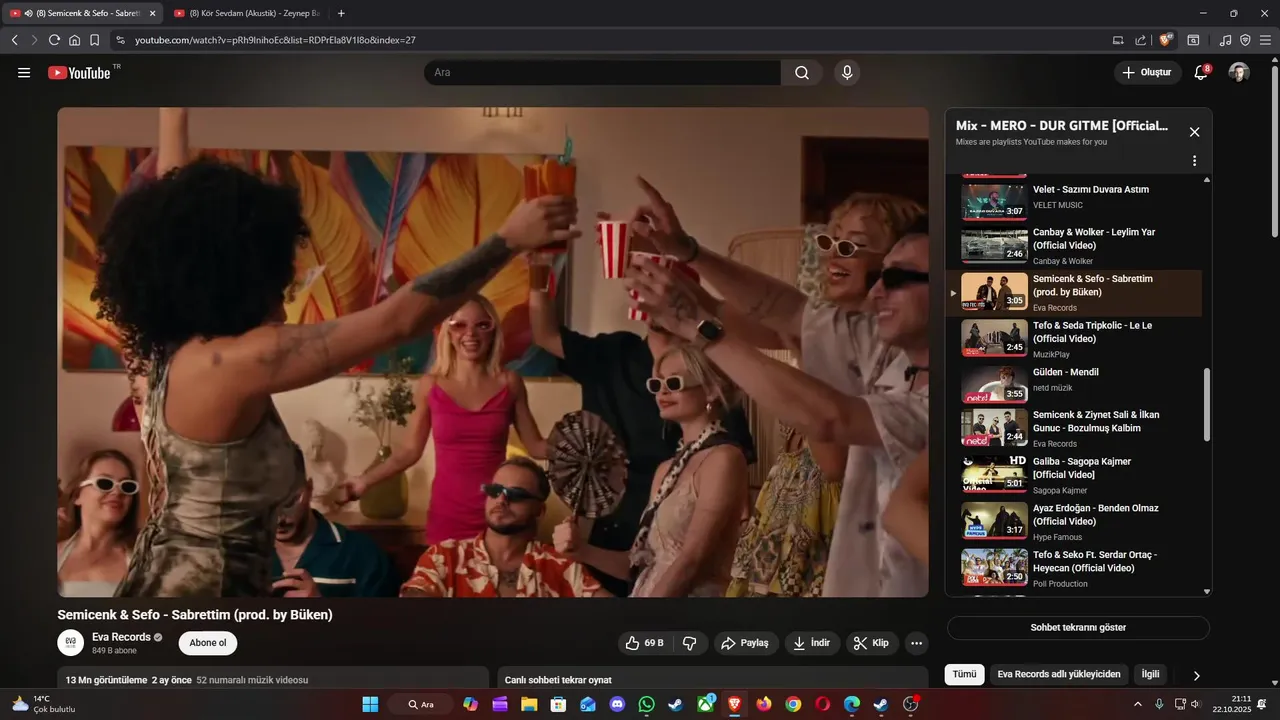Open more actions ellipsis below video
Viewport: 1280px width, 720px height.
(x=916, y=643)
